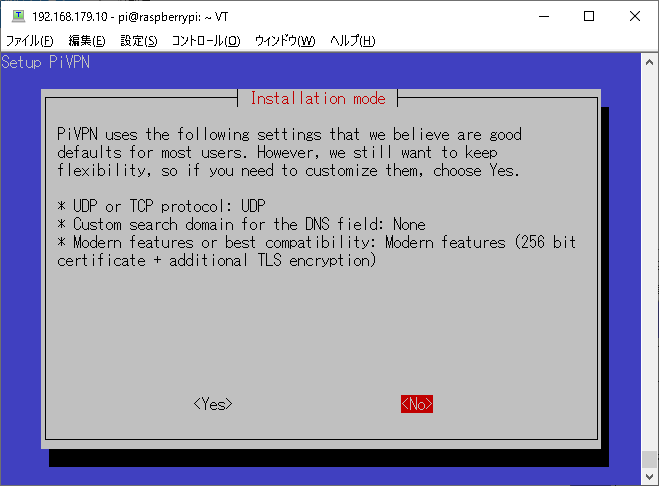Click the 'Setup PiVPN' header text

(45, 62)
